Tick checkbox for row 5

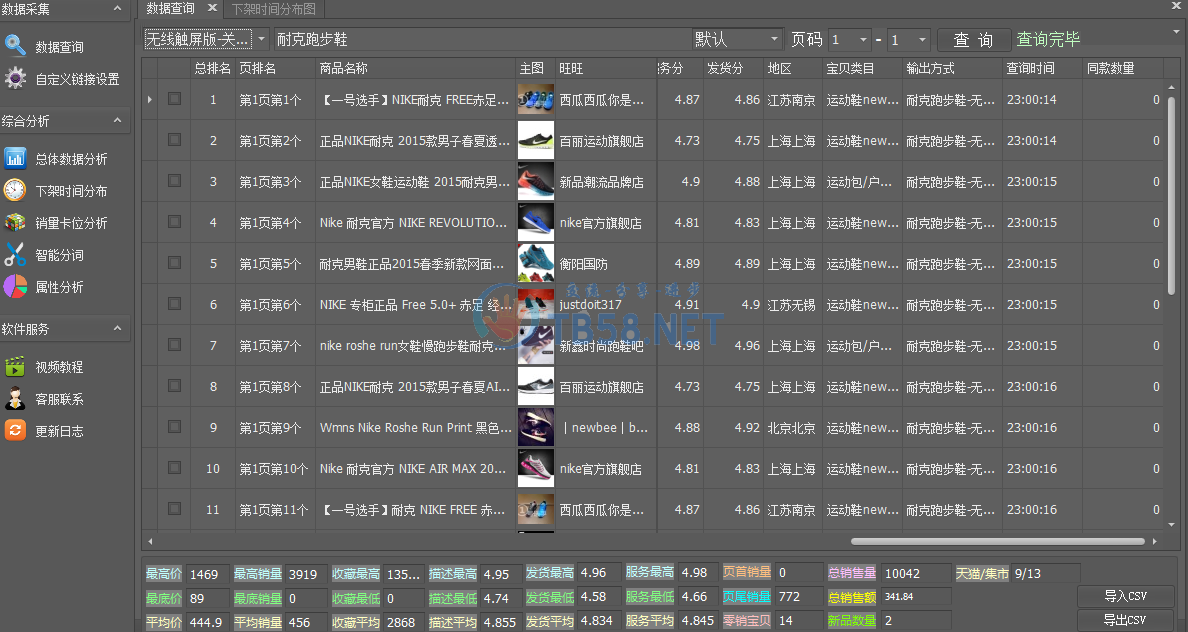pyautogui.click(x=174, y=262)
